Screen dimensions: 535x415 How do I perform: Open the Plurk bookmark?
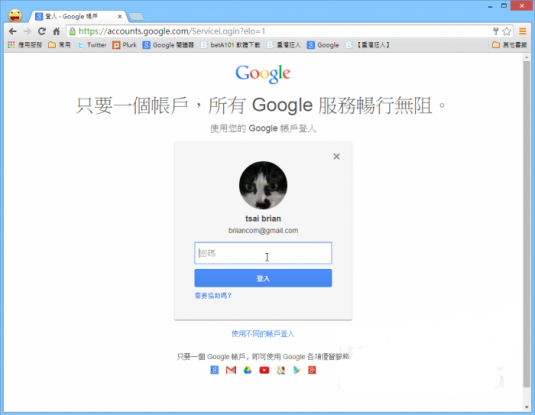point(125,45)
